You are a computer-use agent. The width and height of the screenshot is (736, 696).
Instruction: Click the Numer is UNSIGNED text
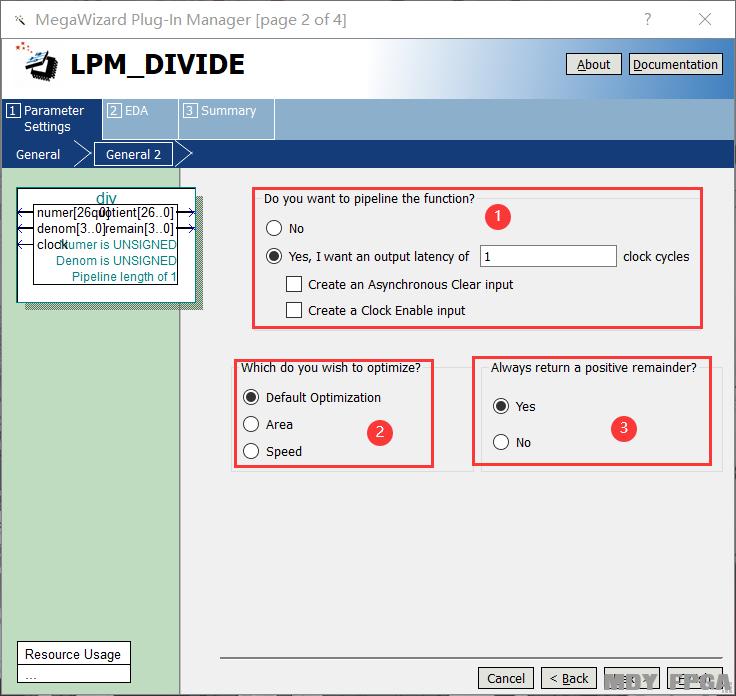pyautogui.click(x=120, y=245)
